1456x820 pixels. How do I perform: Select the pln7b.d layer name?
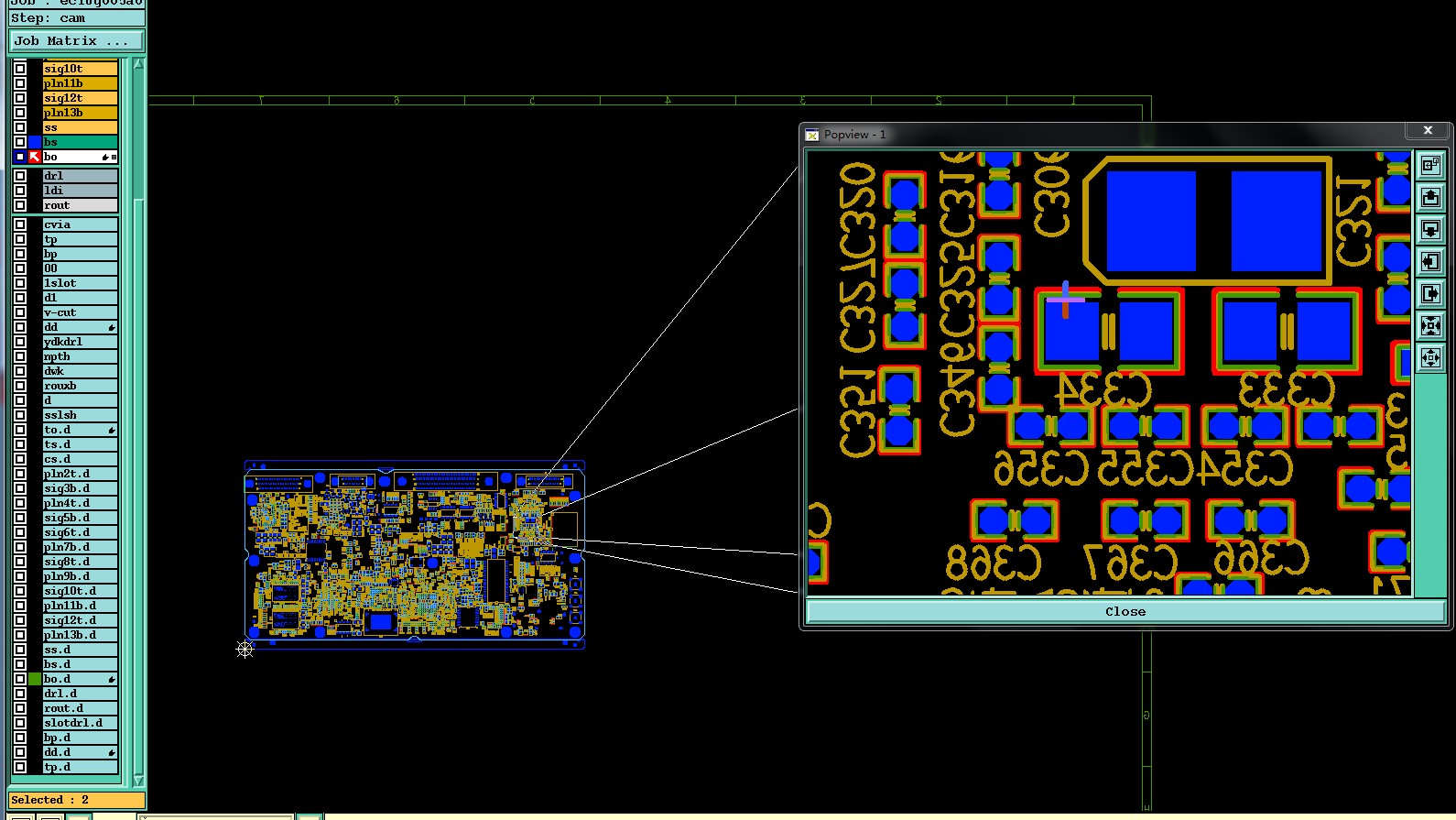(80, 547)
